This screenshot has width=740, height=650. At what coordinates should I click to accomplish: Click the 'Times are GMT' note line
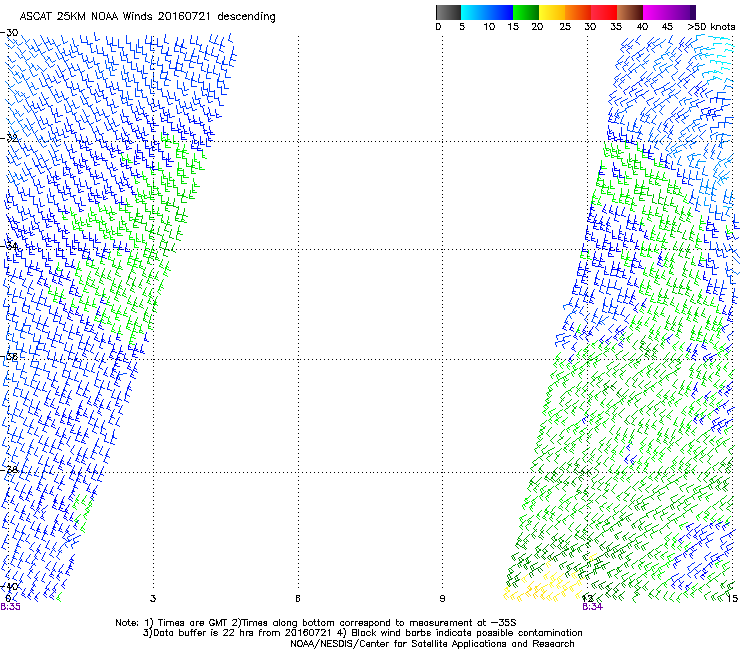pyautogui.click(x=315, y=623)
